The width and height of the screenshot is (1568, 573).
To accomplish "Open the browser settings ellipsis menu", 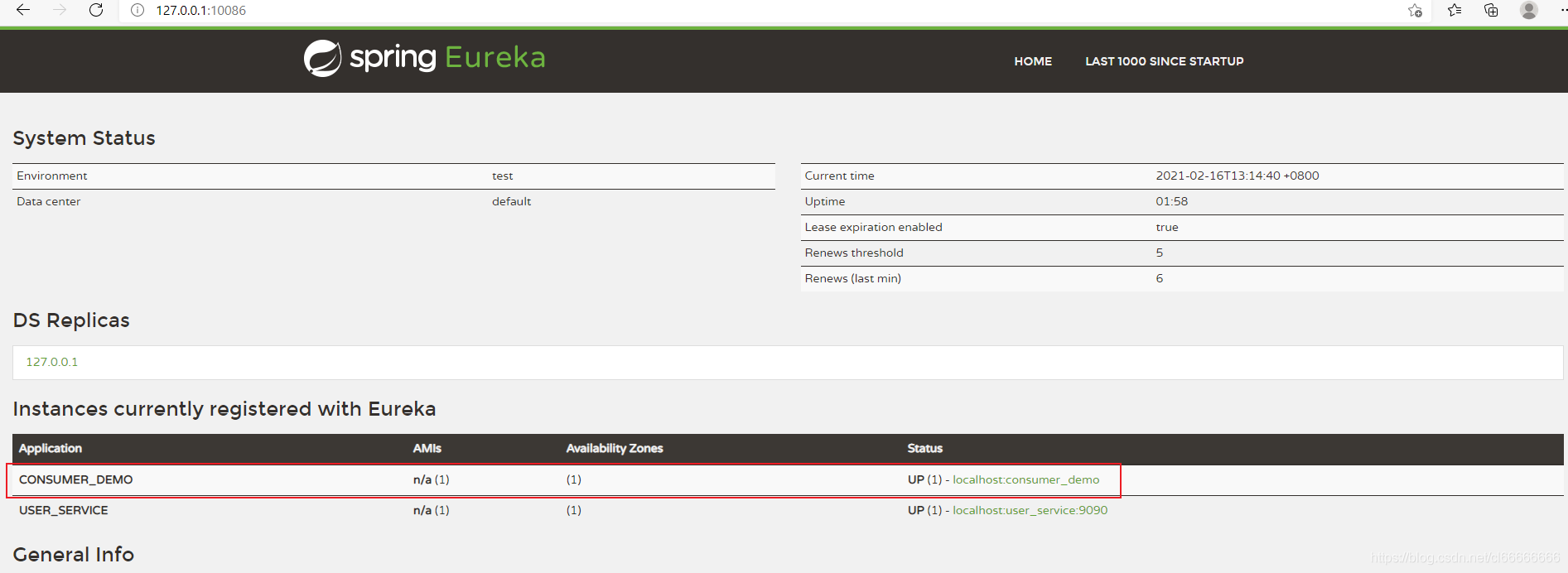I will 1563,10.
